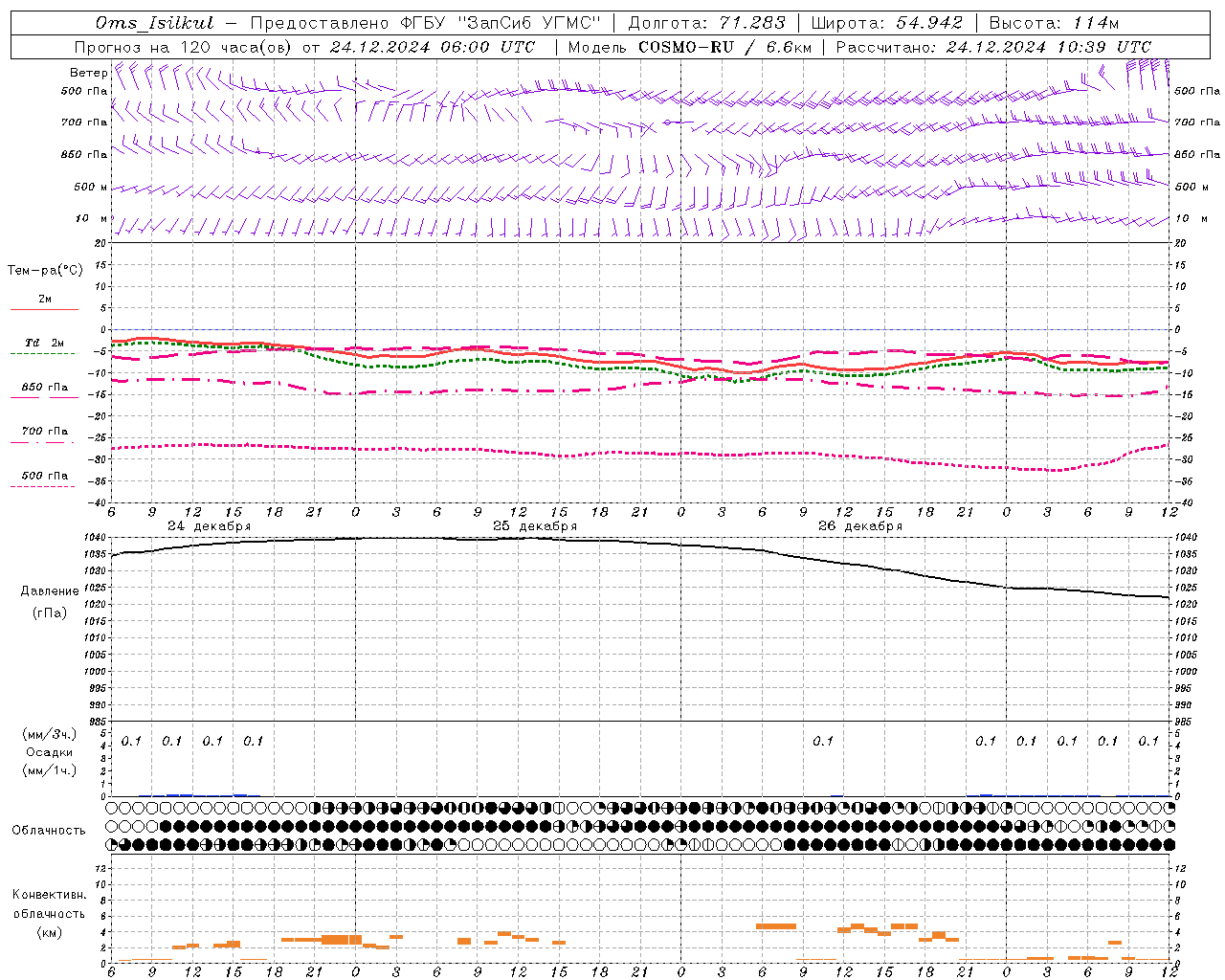
Task: Click the (мм/1ч.) precipitation unit label
Action: [x=50, y=770]
